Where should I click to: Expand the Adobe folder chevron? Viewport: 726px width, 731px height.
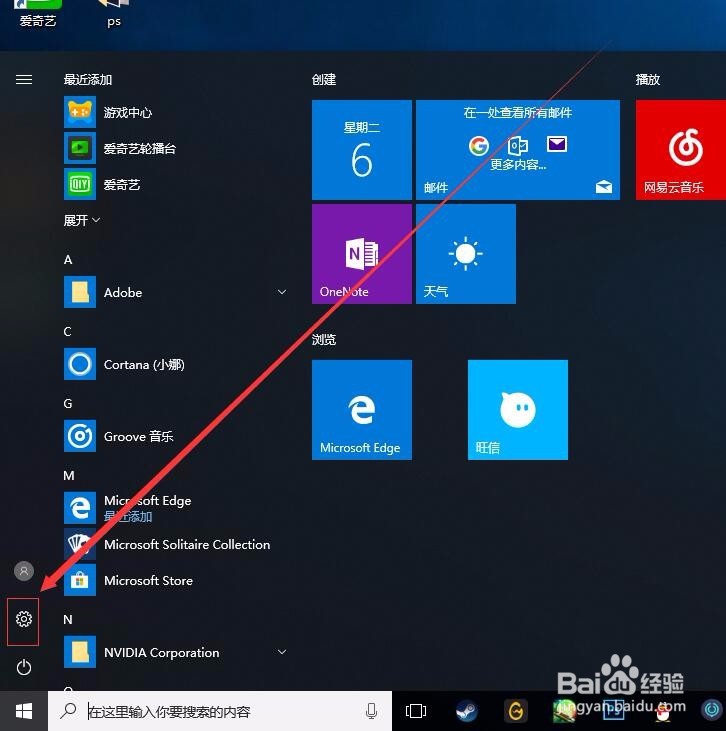[x=282, y=292]
